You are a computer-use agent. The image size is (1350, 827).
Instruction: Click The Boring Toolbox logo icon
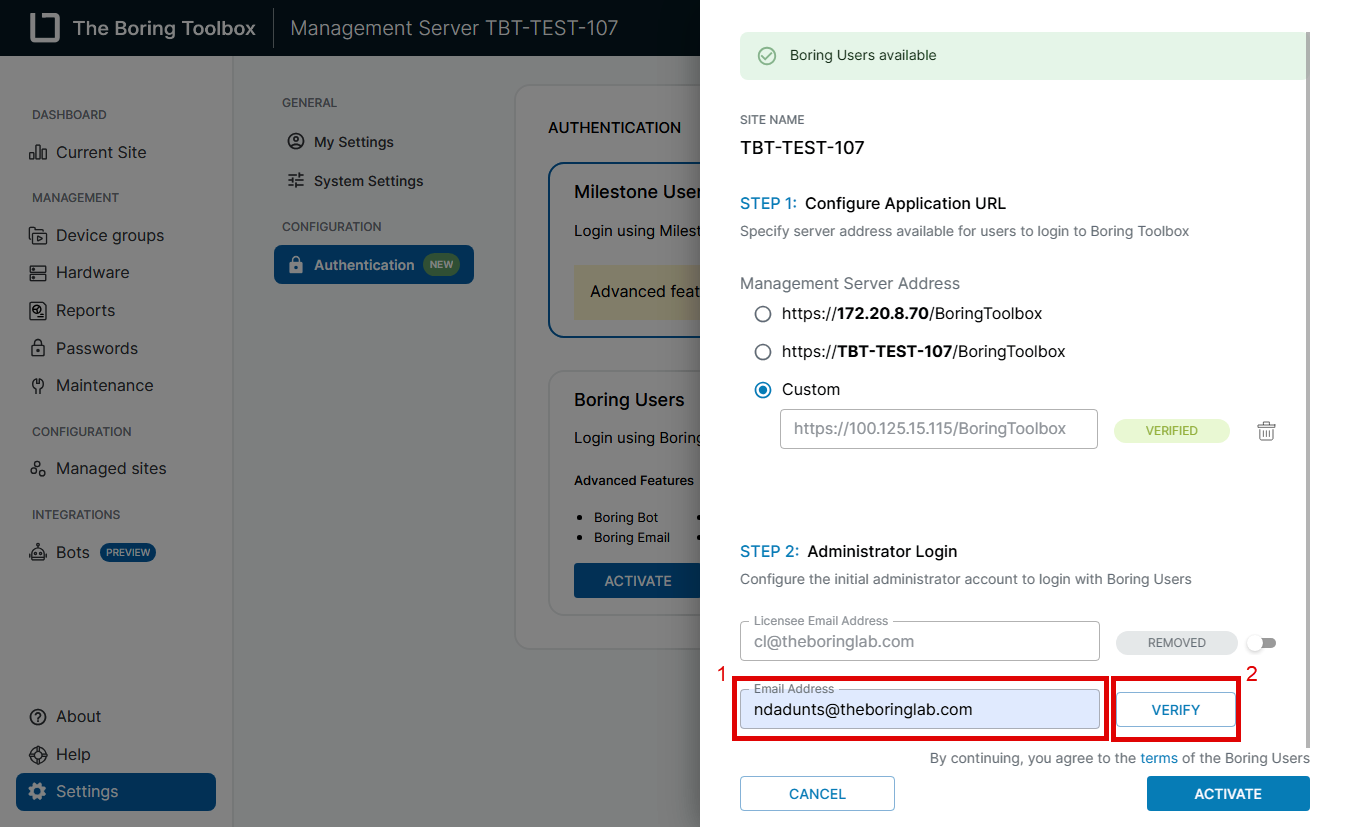(x=44, y=28)
